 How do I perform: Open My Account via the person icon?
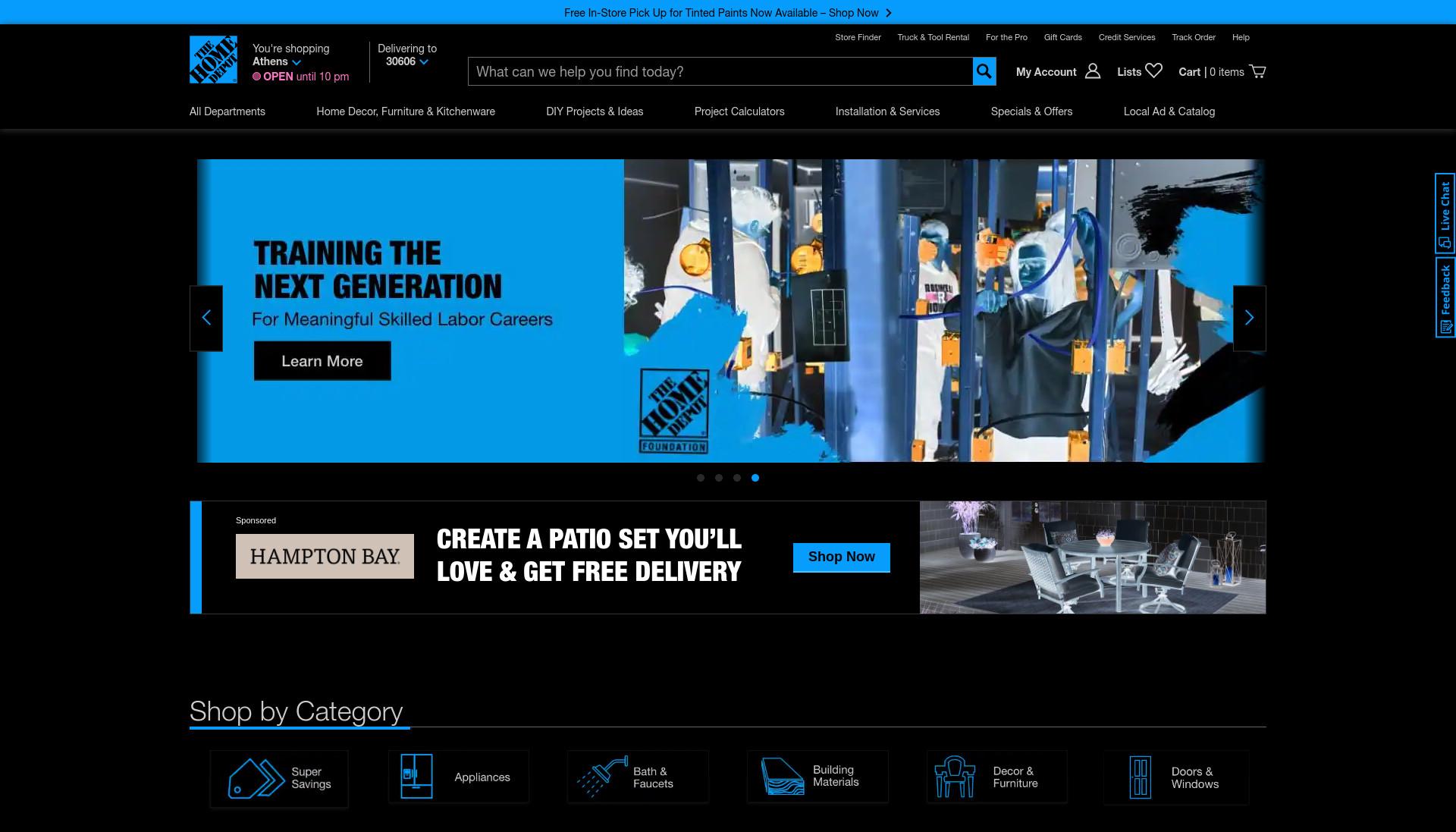pos(1093,71)
